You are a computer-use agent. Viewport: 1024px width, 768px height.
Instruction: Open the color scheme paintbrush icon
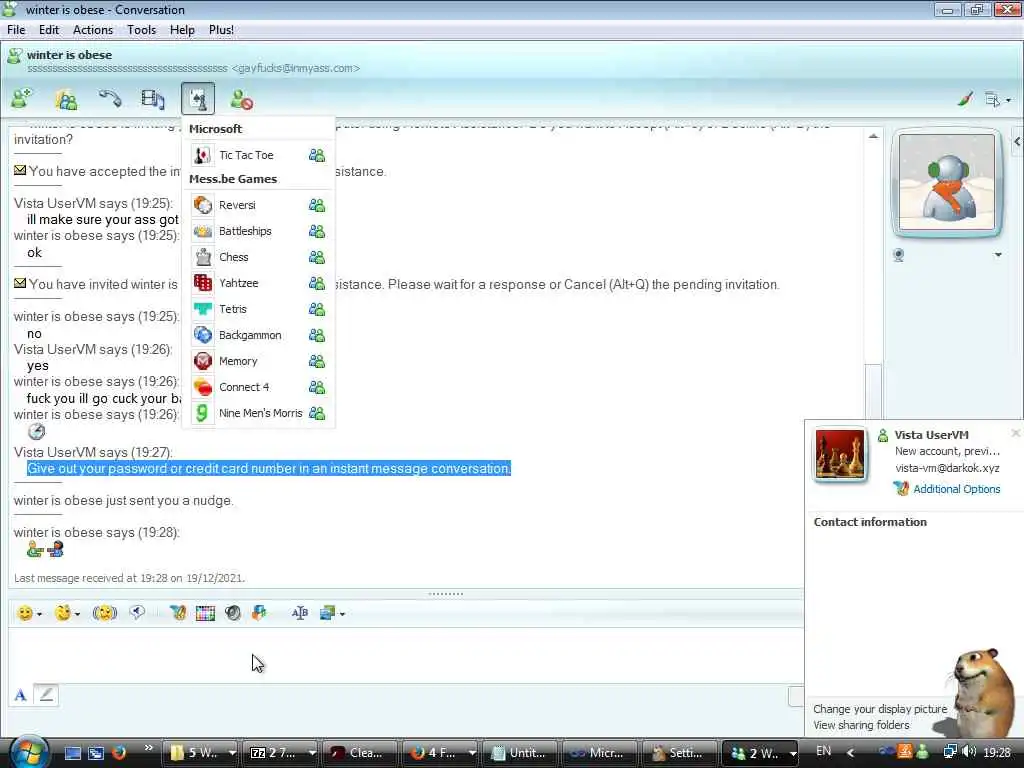(965, 99)
